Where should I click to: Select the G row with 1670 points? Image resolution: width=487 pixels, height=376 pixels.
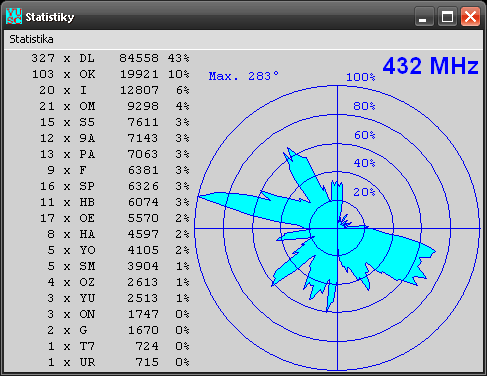pos(118,330)
